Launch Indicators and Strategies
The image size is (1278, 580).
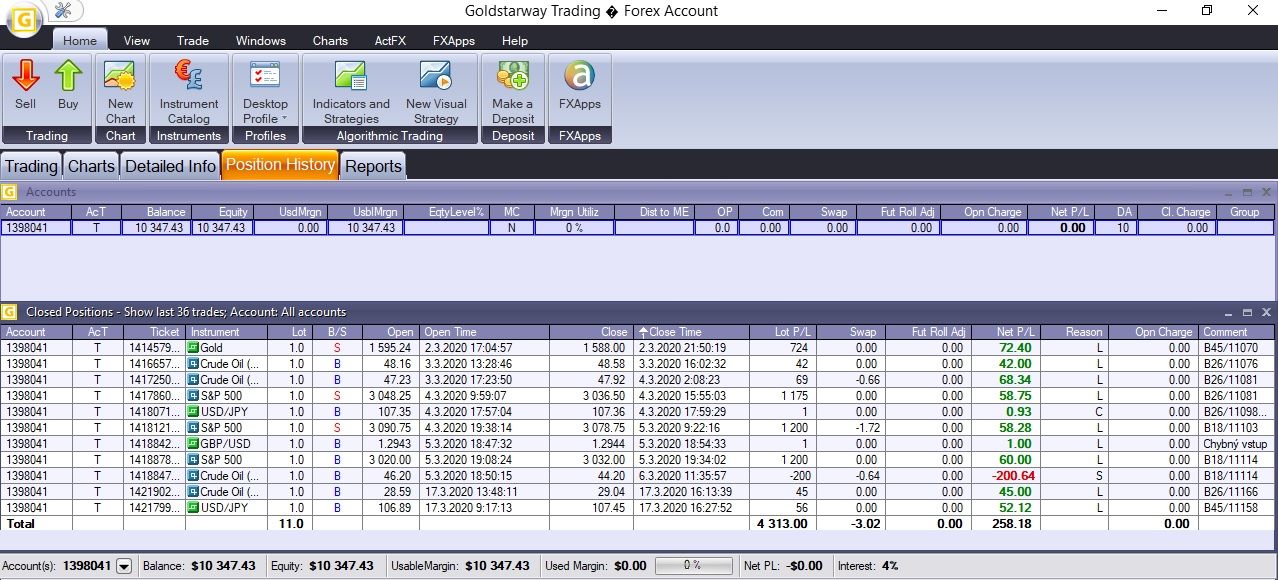[x=351, y=92]
